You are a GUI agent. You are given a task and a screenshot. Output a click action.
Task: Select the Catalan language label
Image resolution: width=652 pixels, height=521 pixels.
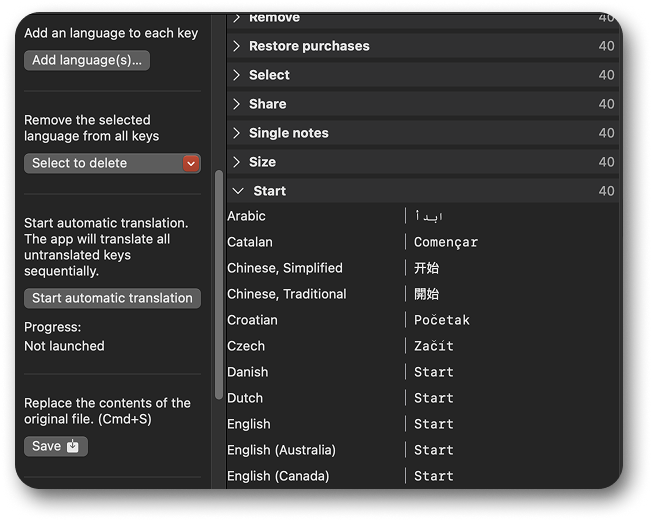coord(250,242)
